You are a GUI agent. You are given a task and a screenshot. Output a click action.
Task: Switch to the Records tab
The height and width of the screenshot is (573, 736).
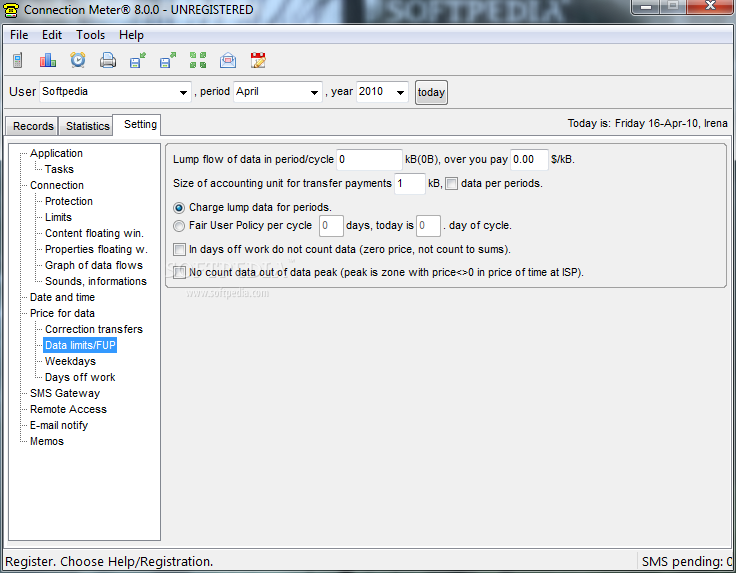(x=32, y=126)
